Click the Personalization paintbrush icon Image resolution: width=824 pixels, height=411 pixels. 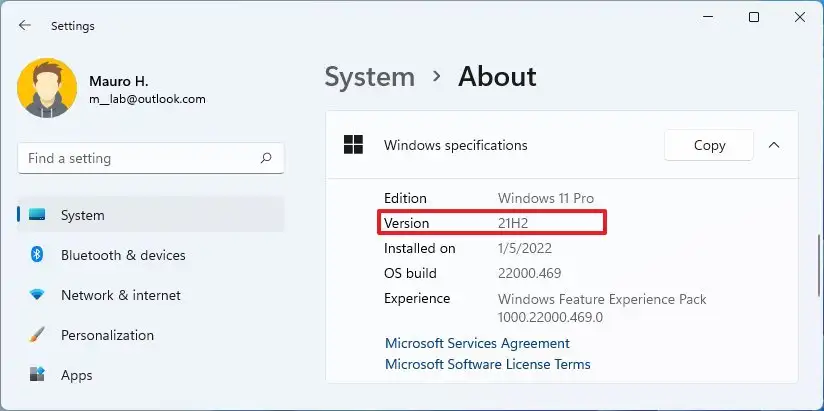pos(37,335)
